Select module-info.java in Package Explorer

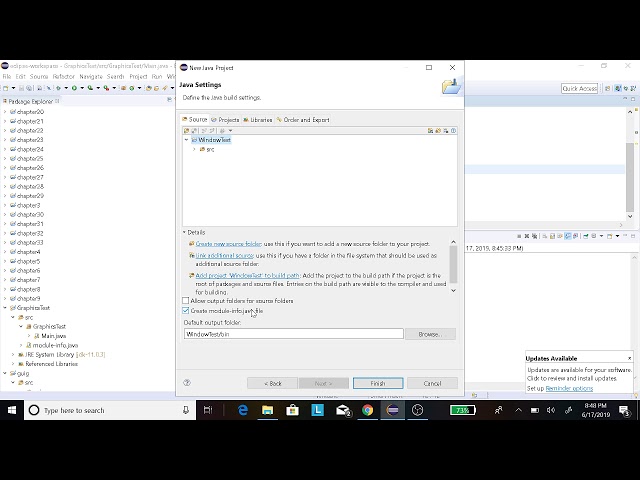(56, 345)
